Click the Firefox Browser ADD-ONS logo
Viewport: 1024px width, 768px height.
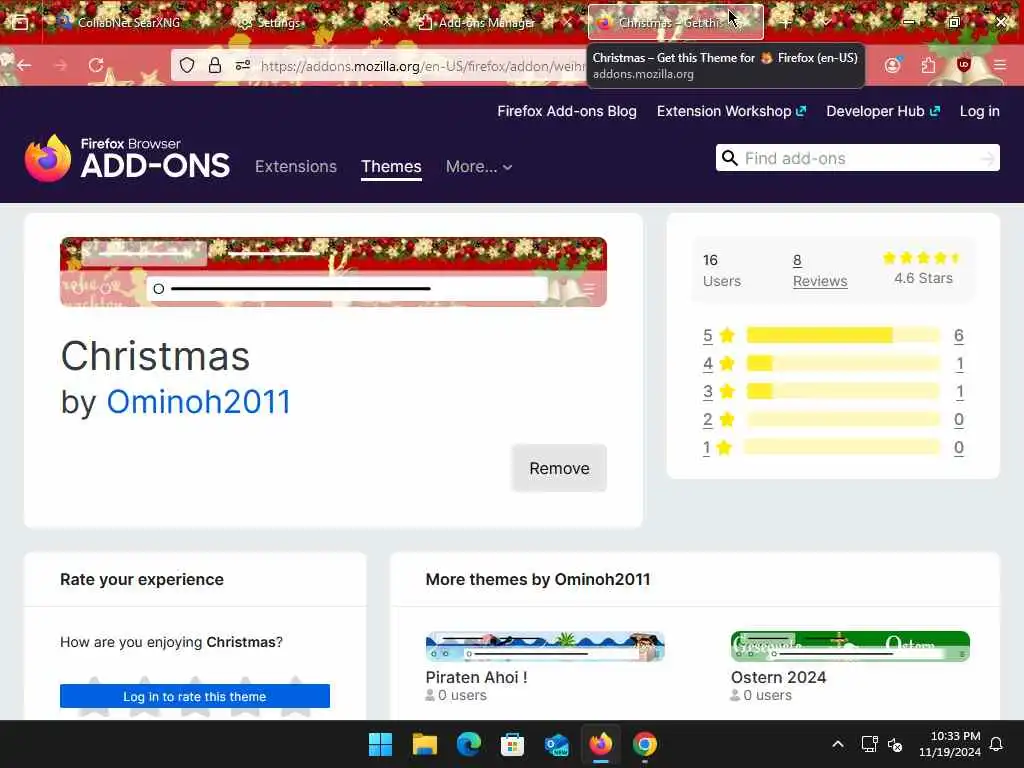pos(127,158)
